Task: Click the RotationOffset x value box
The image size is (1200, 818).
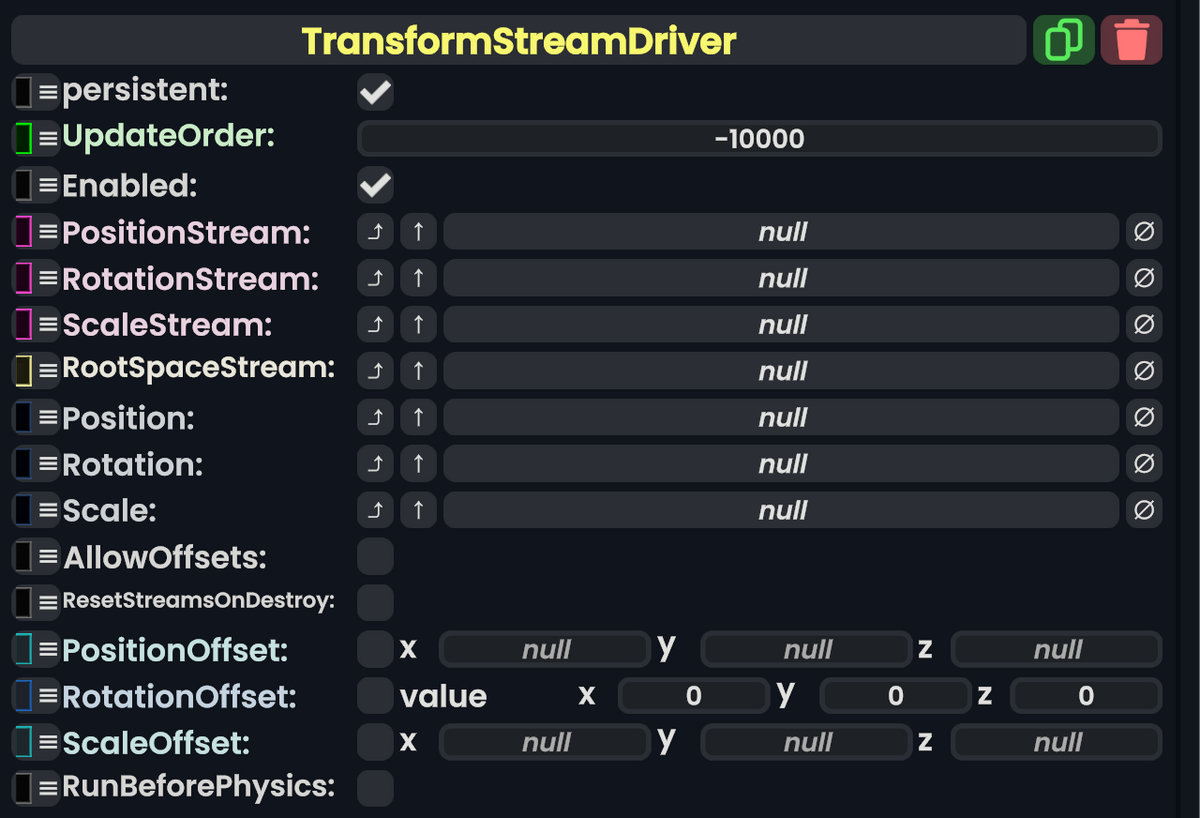Action: (693, 695)
